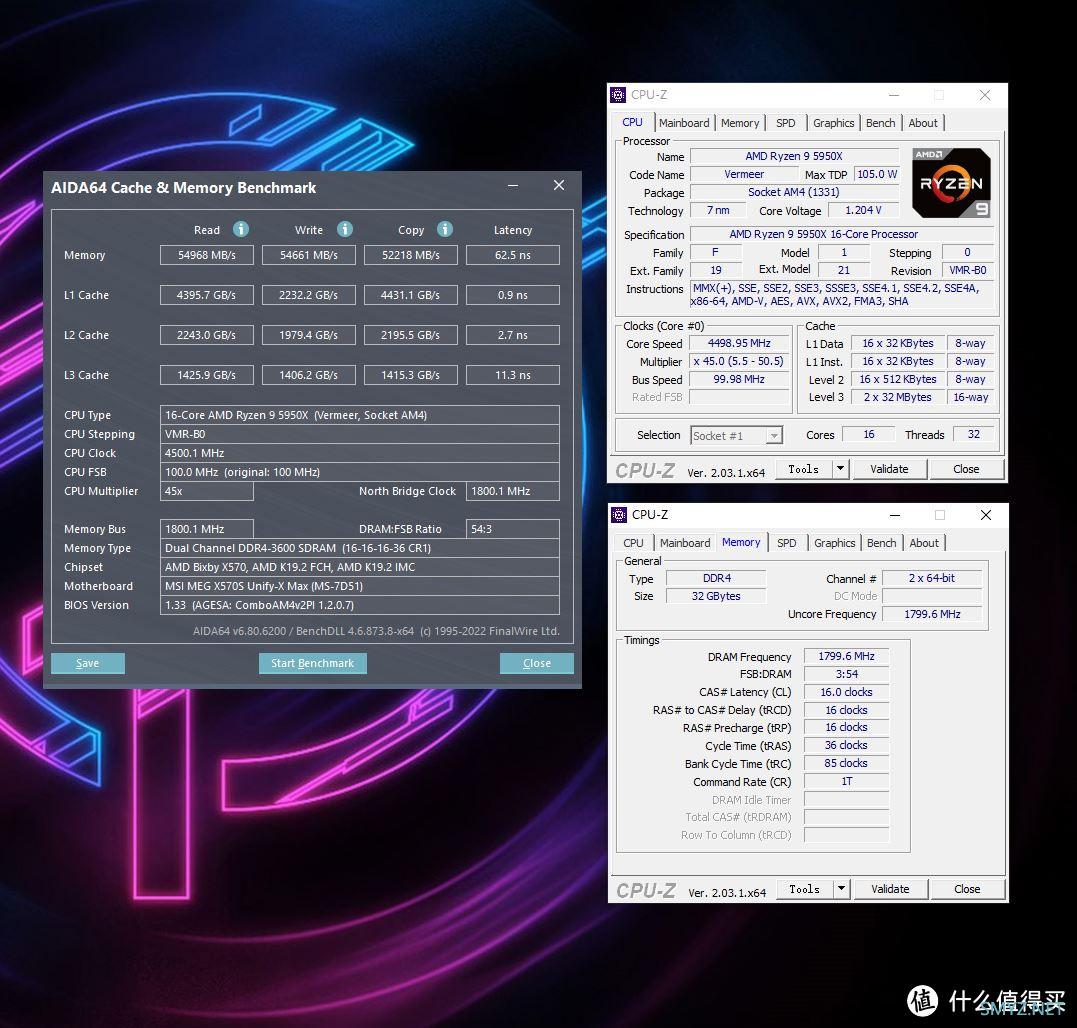This screenshot has height=1028, width=1077.
Task: Click L3 Cache latency value 11.3 ns
Action: tap(512, 375)
